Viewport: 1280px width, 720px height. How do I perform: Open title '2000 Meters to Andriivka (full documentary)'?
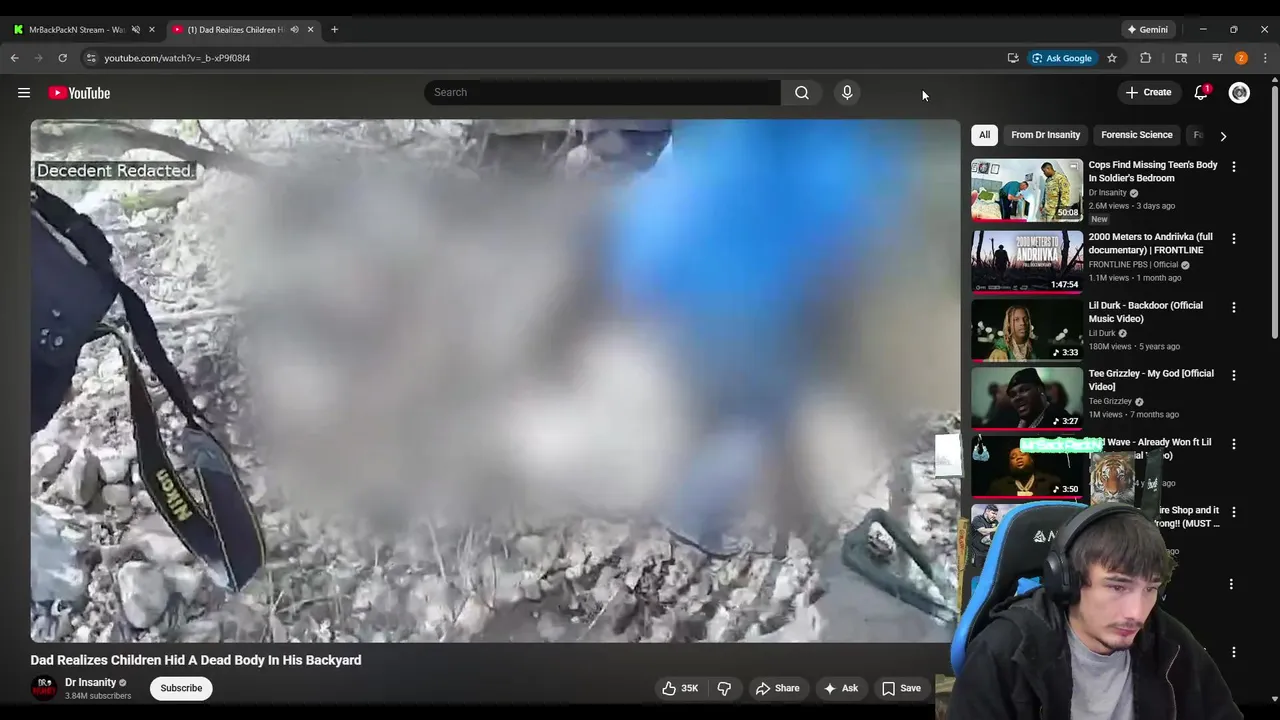1151,243
